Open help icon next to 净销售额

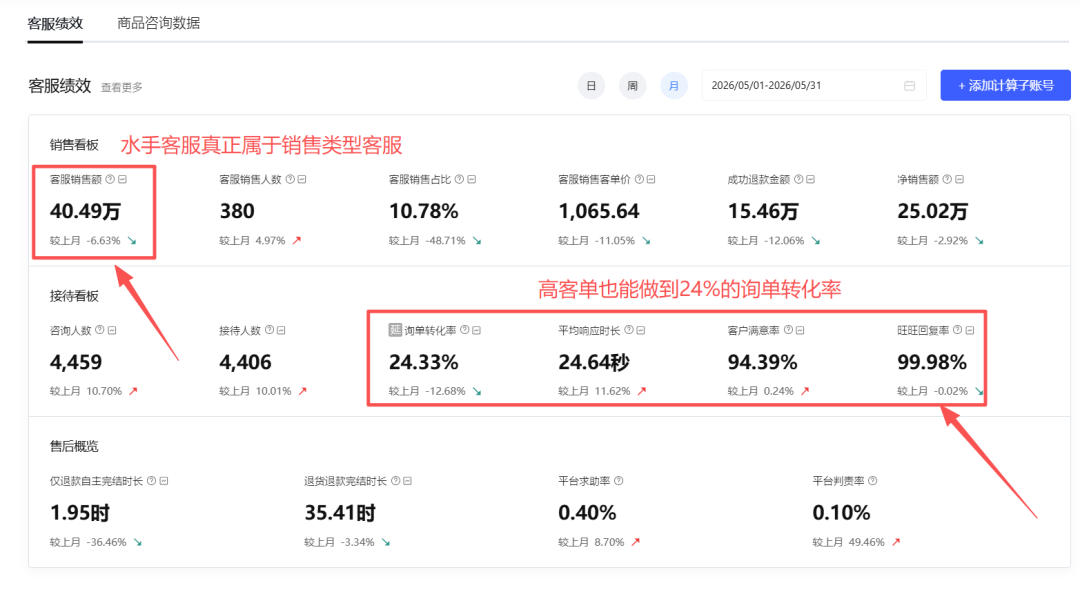[x=947, y=179]
